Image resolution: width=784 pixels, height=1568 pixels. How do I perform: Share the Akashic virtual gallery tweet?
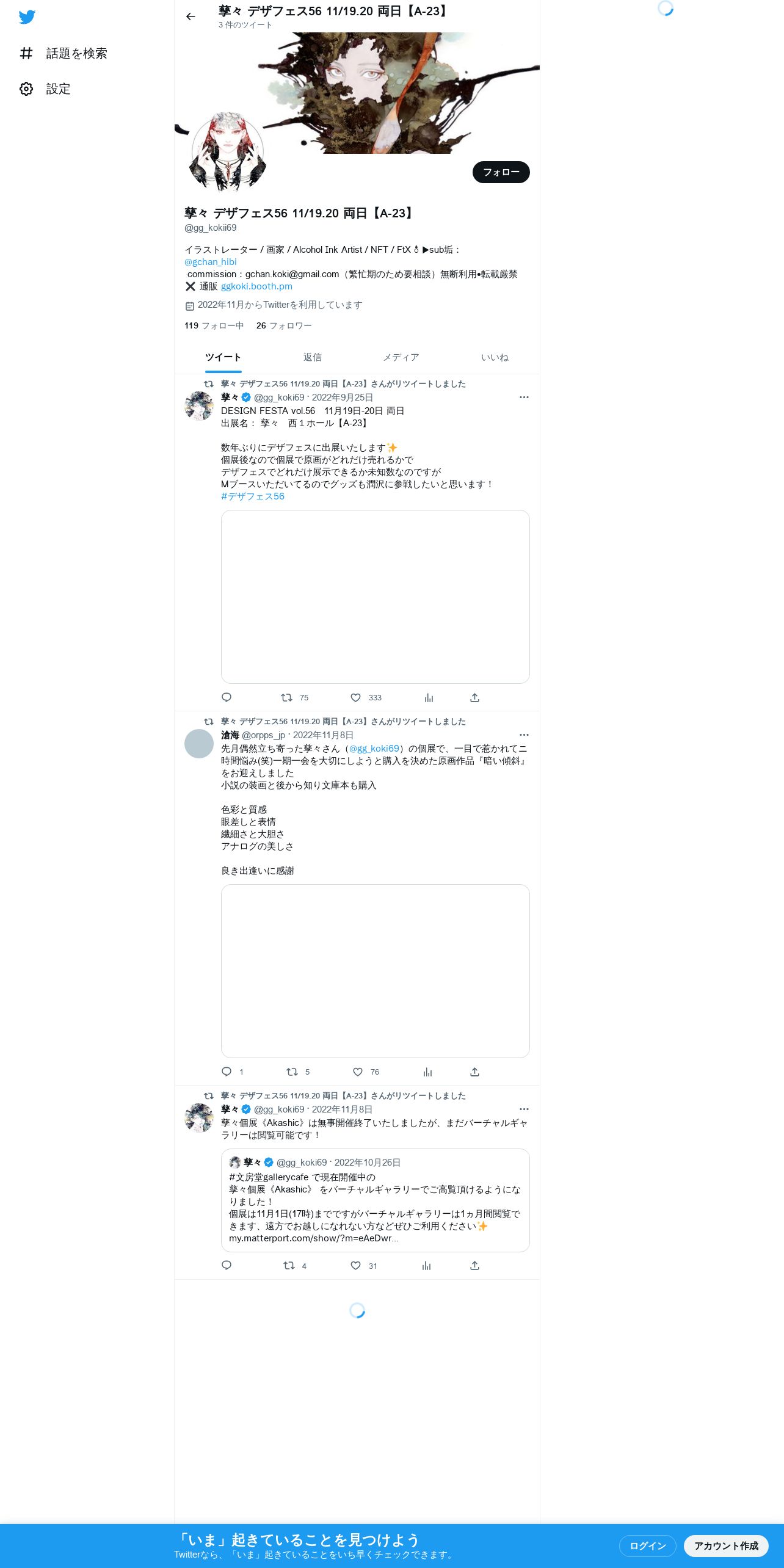point(474,1265)
